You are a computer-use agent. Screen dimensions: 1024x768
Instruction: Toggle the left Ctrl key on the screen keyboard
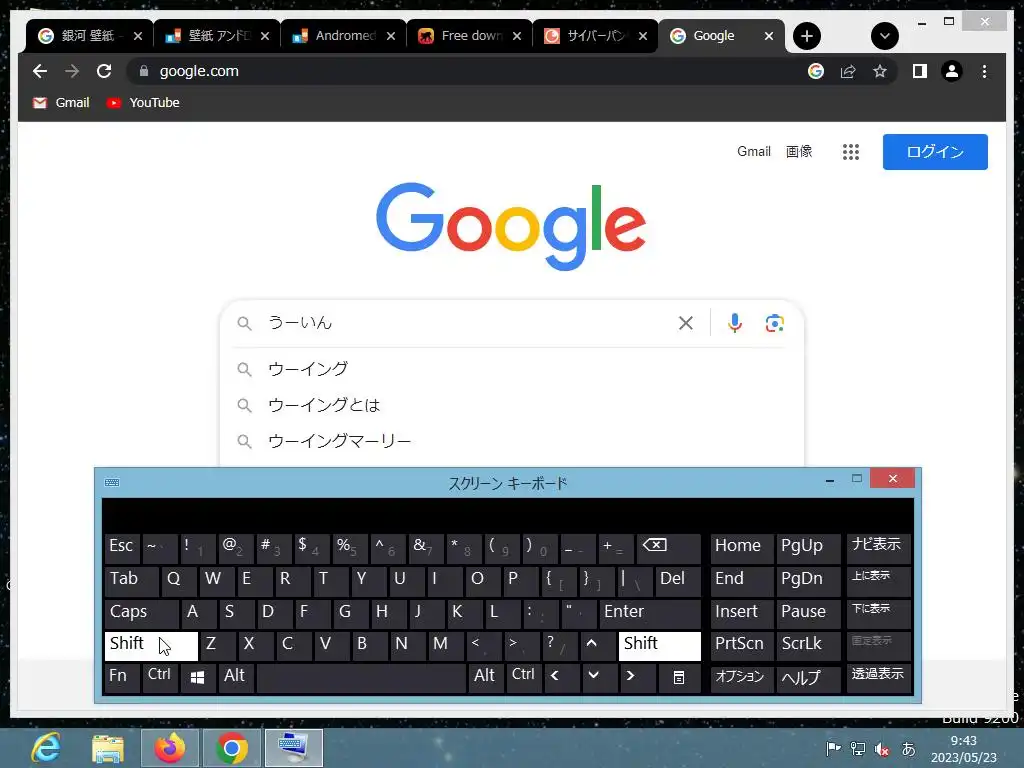coord(160,677)
